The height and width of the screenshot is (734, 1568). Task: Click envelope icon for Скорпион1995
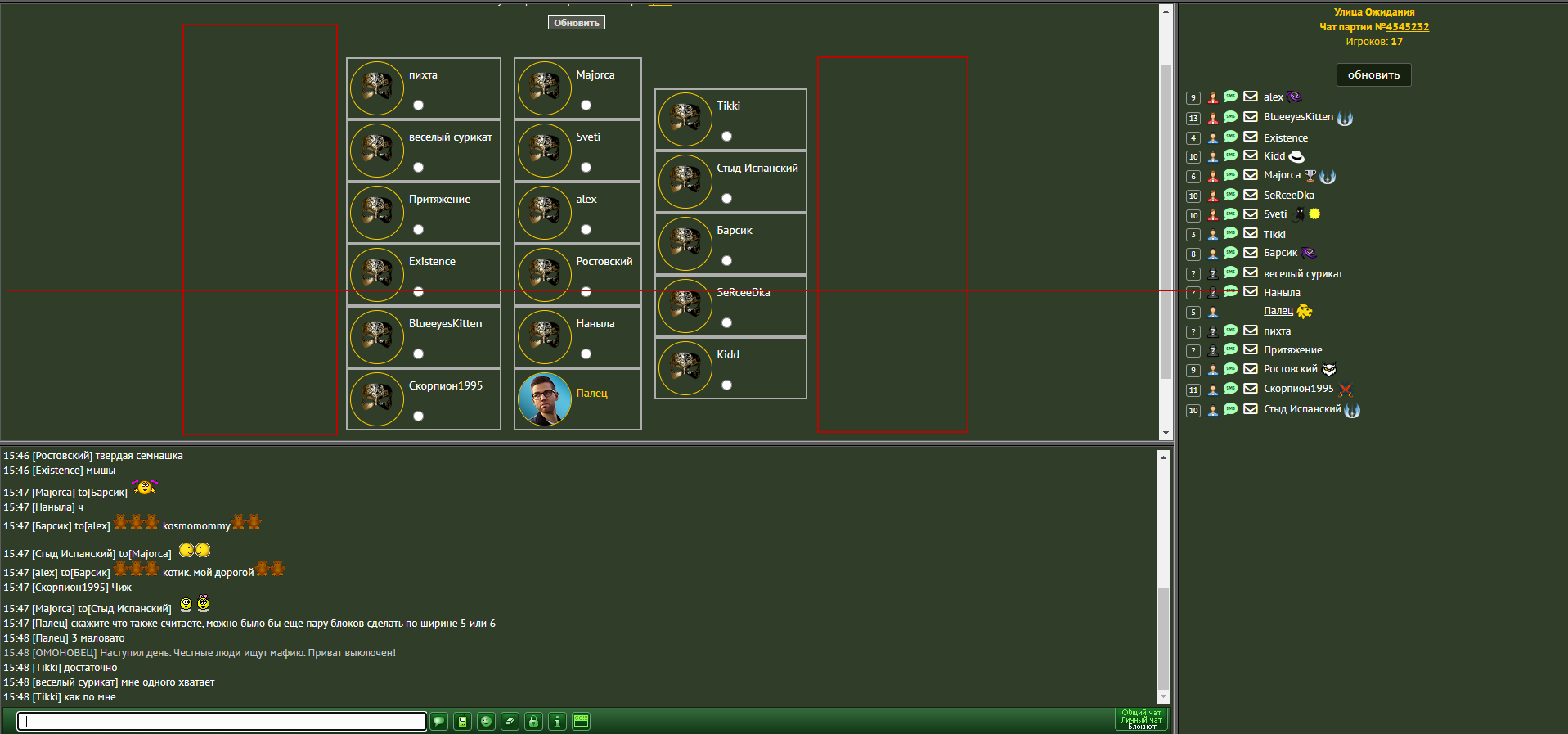pyautogui.click(x=1251, y=389)
